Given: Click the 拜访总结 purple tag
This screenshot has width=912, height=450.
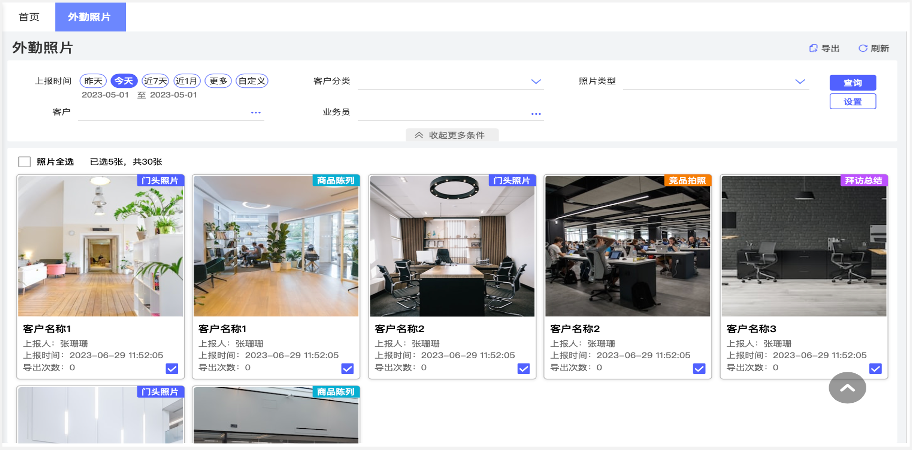Looking at the screenshot, I should (x=864, y=180).
